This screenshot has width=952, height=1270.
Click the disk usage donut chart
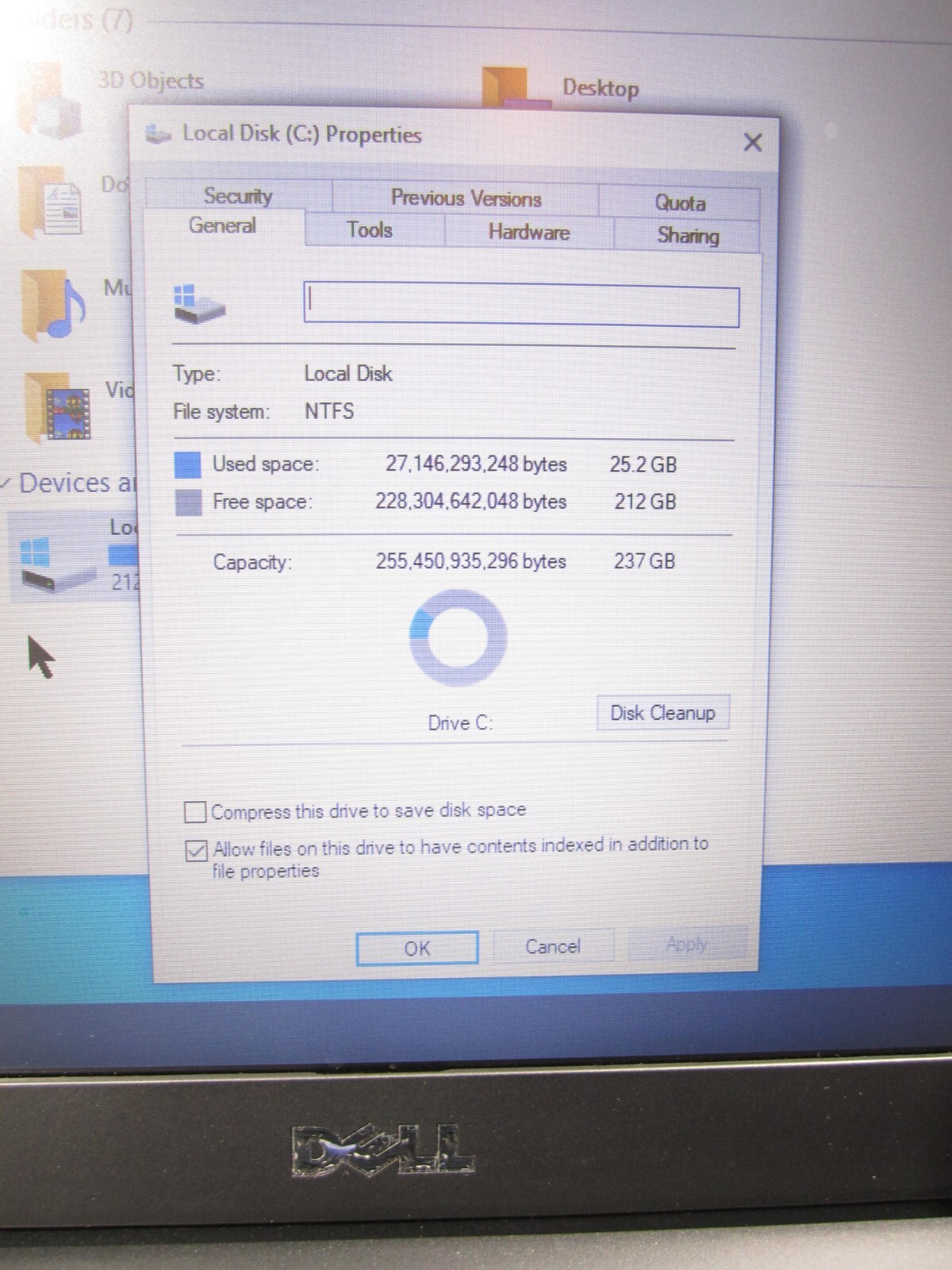[x=458, y=637]
